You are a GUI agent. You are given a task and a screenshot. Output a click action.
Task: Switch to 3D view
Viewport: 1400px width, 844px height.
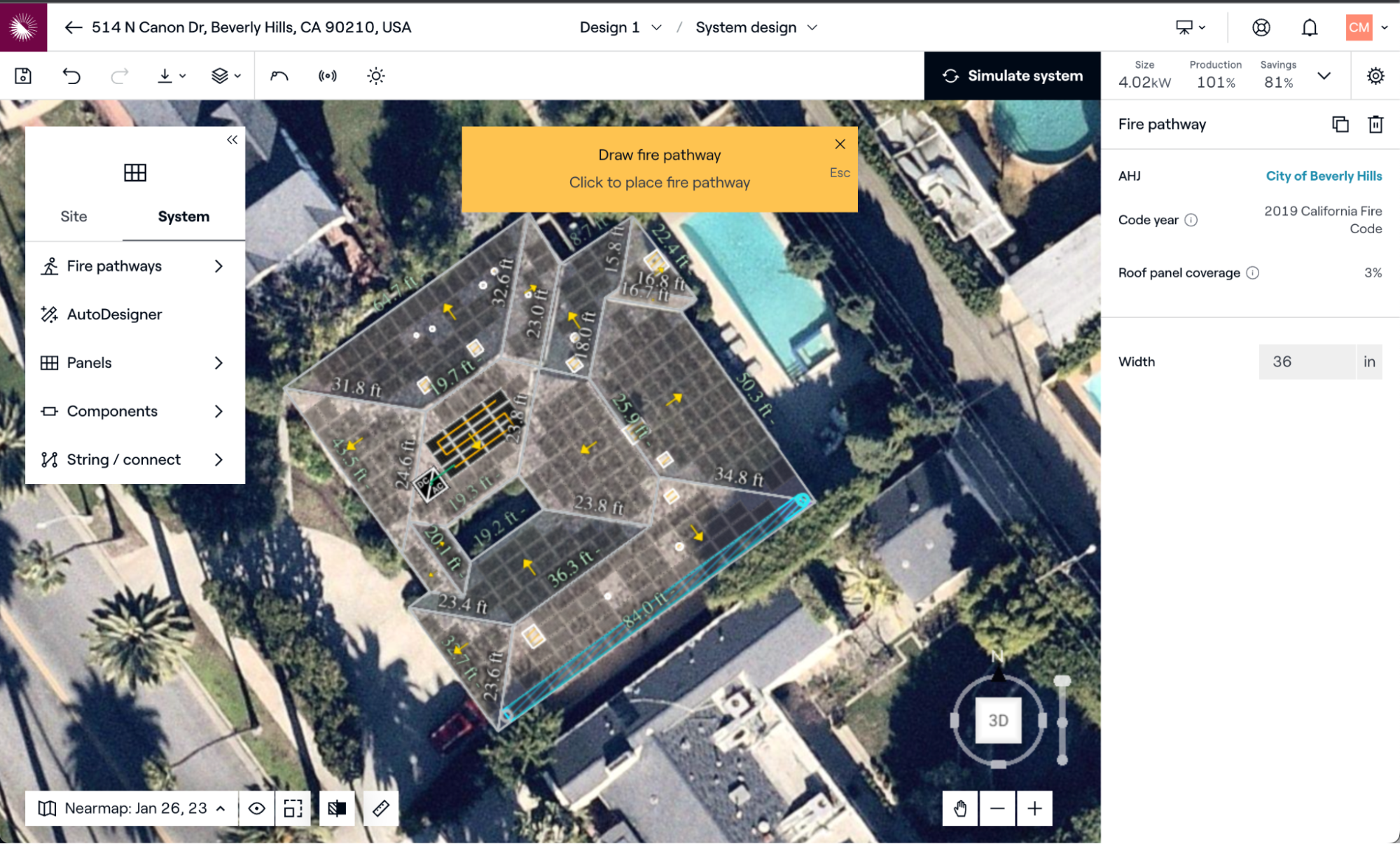pos(998,720)
